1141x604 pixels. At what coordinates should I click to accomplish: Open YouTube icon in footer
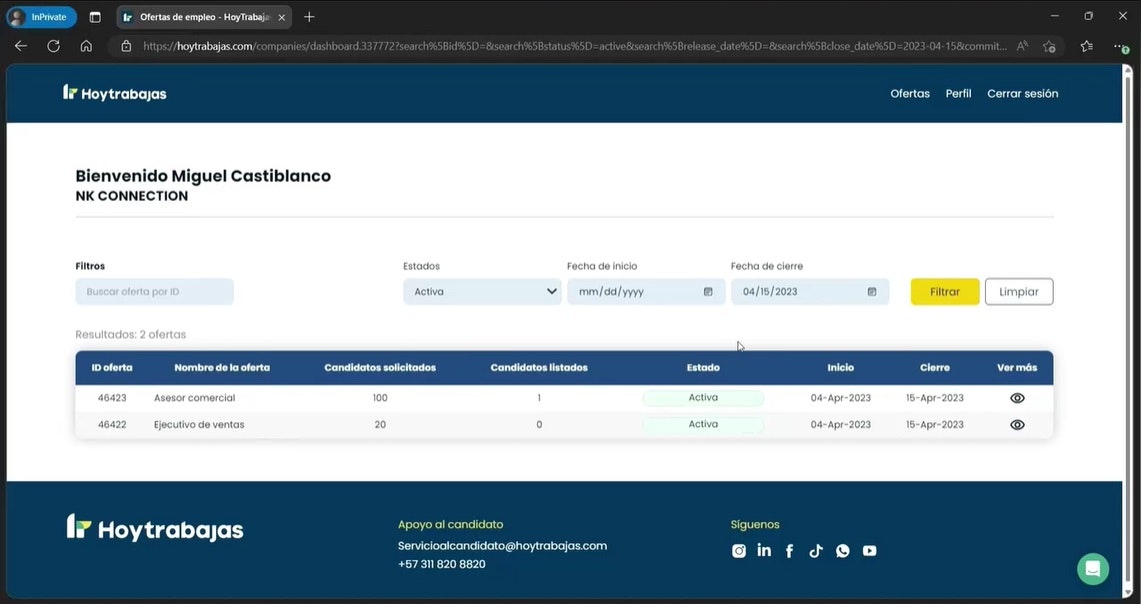pyautogui.click(x=870, y=551)
